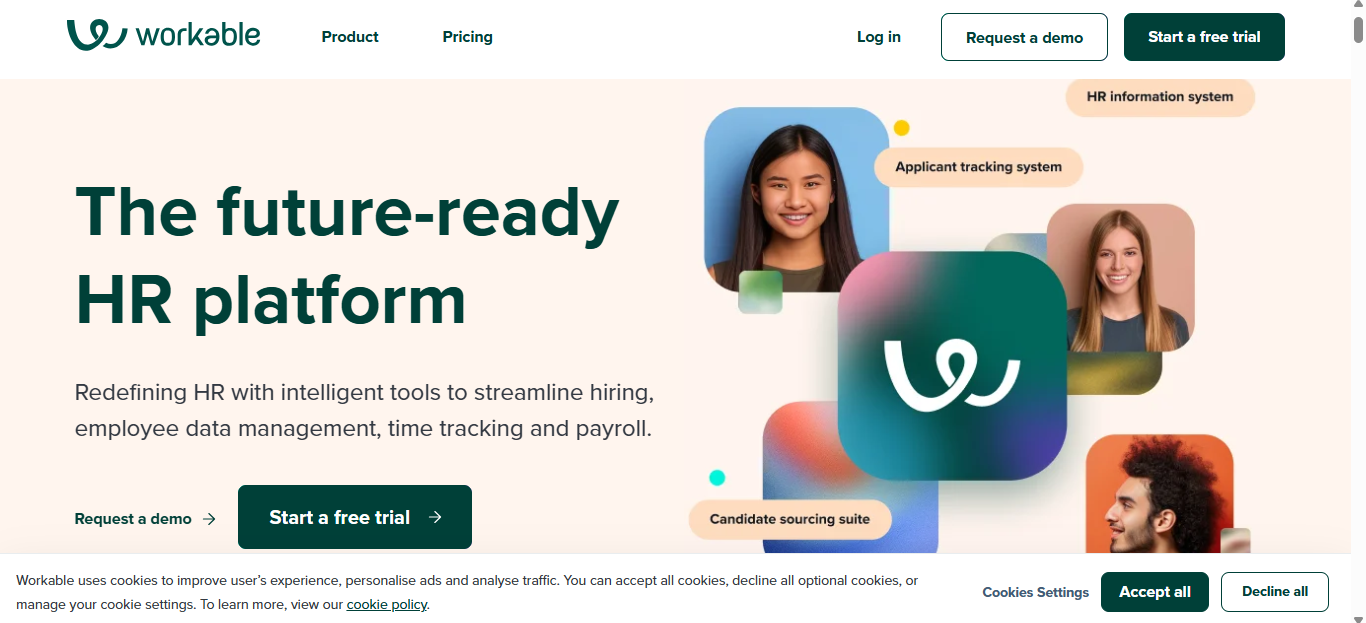Click arrow inside hero Start a free trial

tap(435, 517)
